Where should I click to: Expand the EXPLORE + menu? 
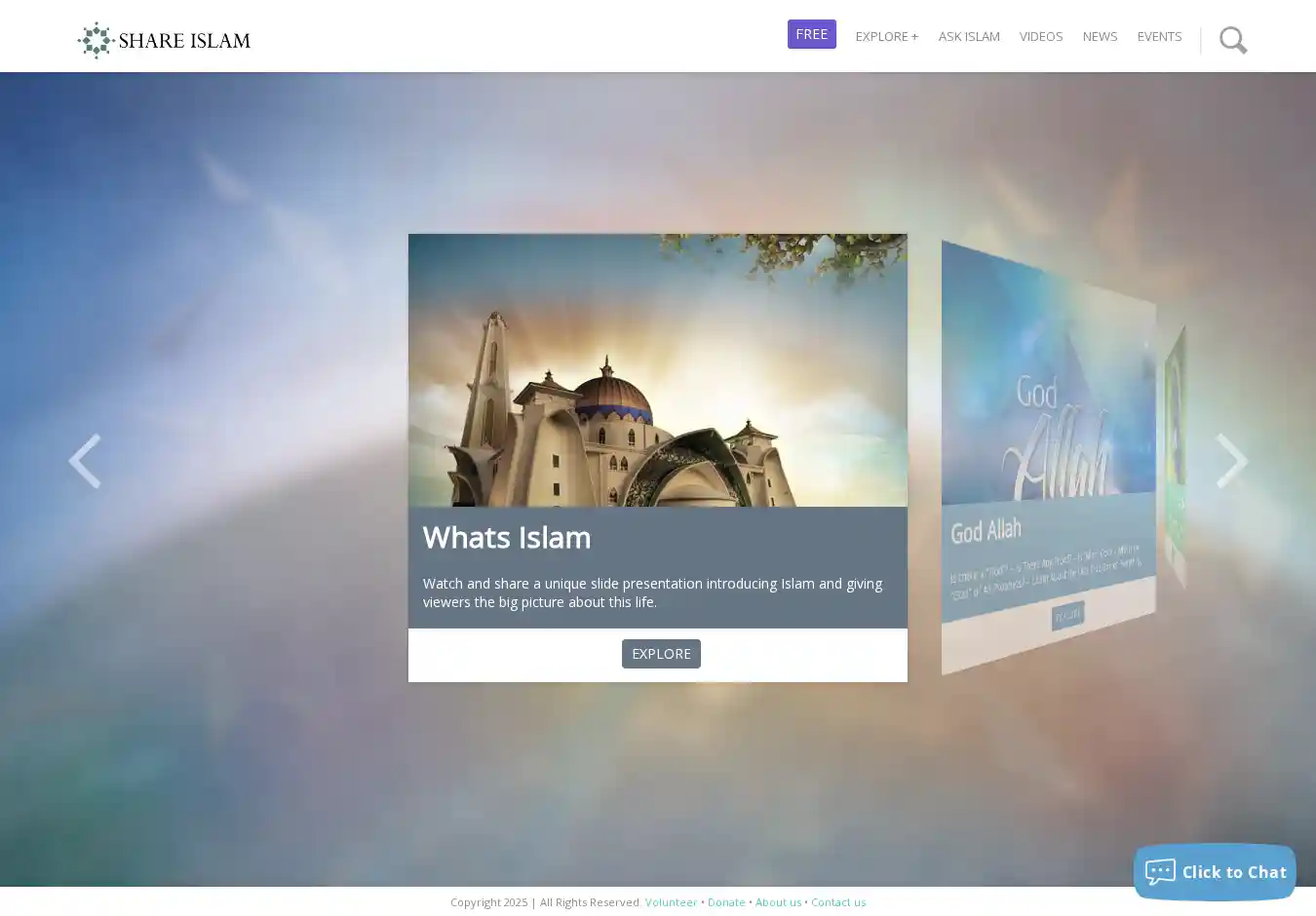pyautogui.click(x=886, y=36)
